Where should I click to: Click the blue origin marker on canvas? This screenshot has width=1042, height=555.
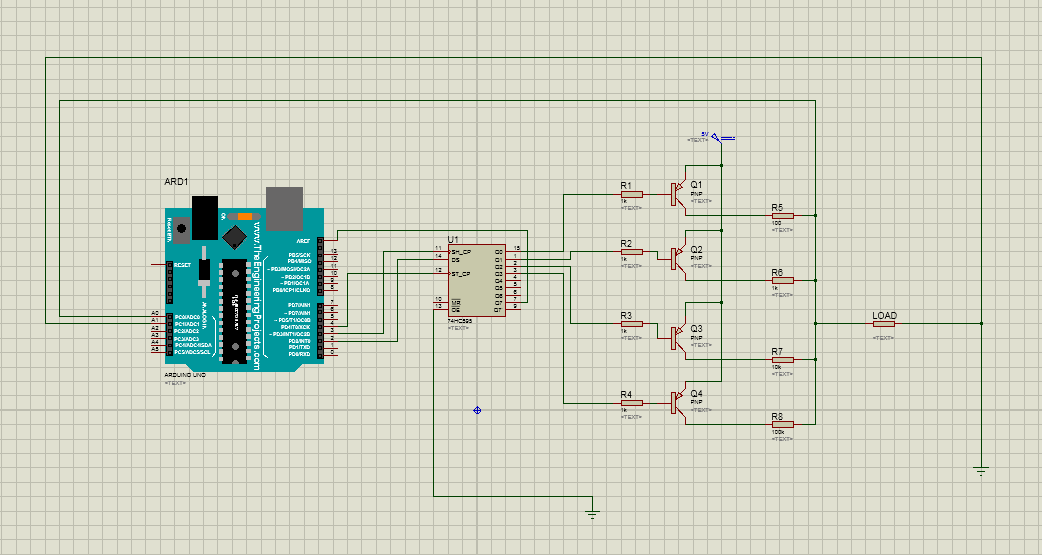click(477, 410)
